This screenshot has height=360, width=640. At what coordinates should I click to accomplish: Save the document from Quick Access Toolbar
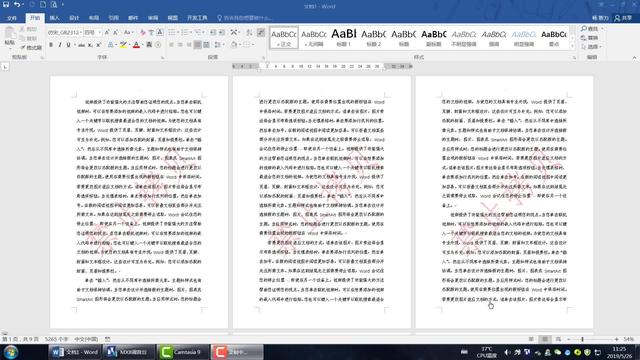click(x=6, y=4)
